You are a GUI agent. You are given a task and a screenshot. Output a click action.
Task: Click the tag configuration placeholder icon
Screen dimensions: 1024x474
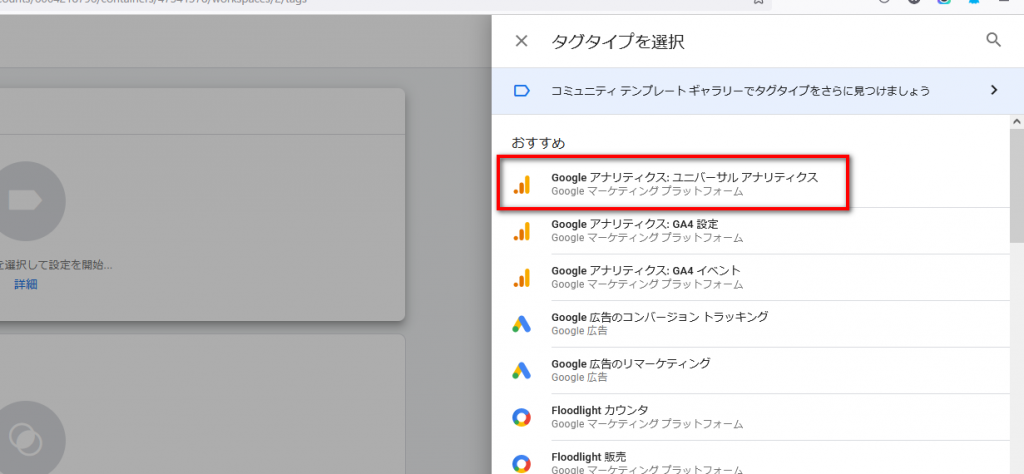coord(25,201)
